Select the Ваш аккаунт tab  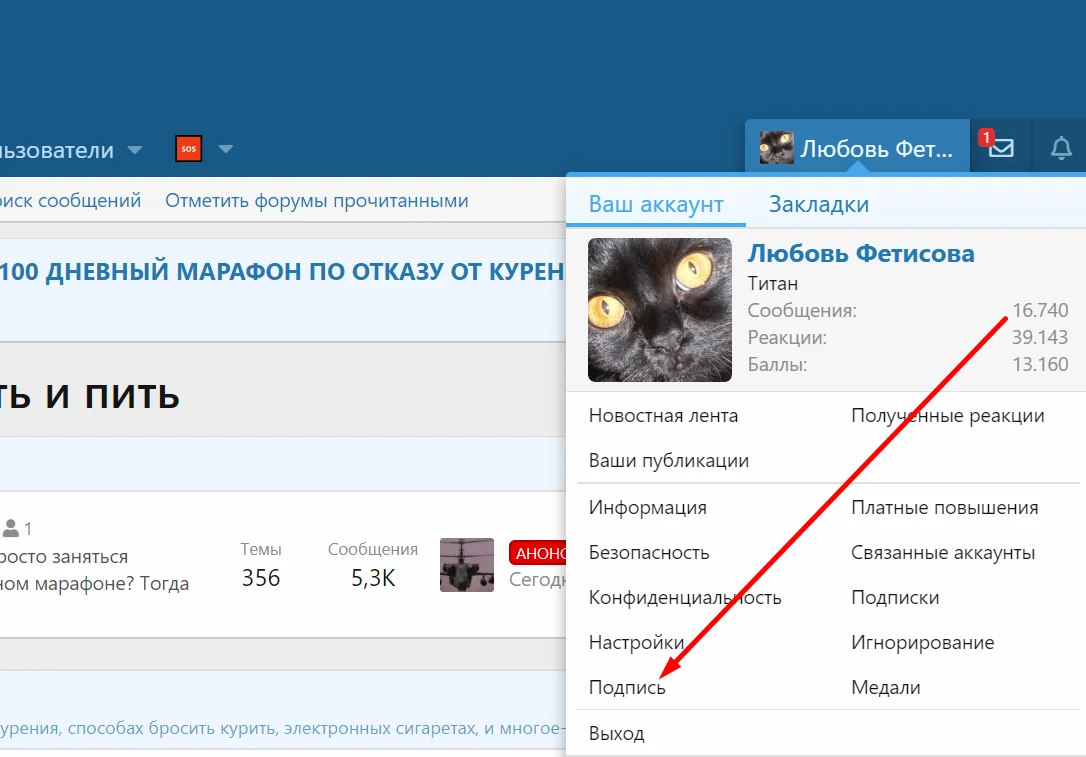coord(655,204)
